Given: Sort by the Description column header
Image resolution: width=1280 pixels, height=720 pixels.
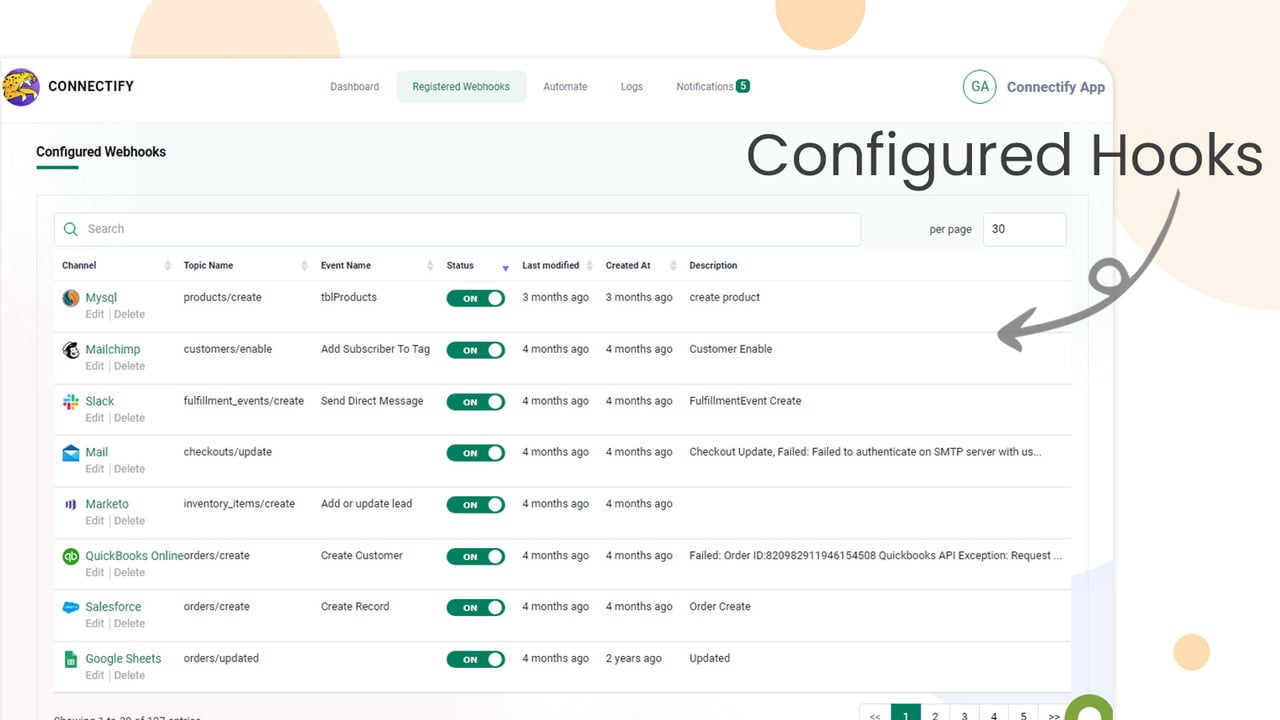Looking at the screenshot, I should pyautogui.click(x=713, y=265).
